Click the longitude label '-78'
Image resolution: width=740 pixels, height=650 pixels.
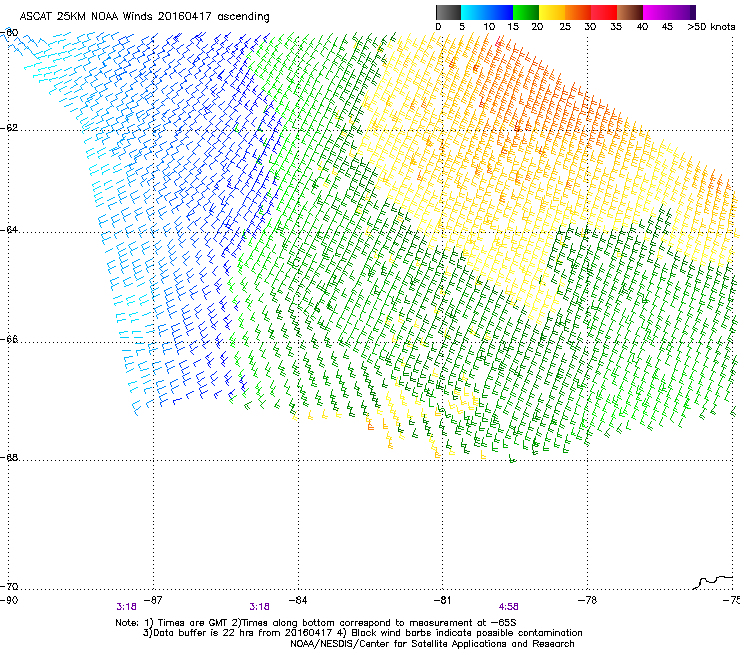point(588,600)
